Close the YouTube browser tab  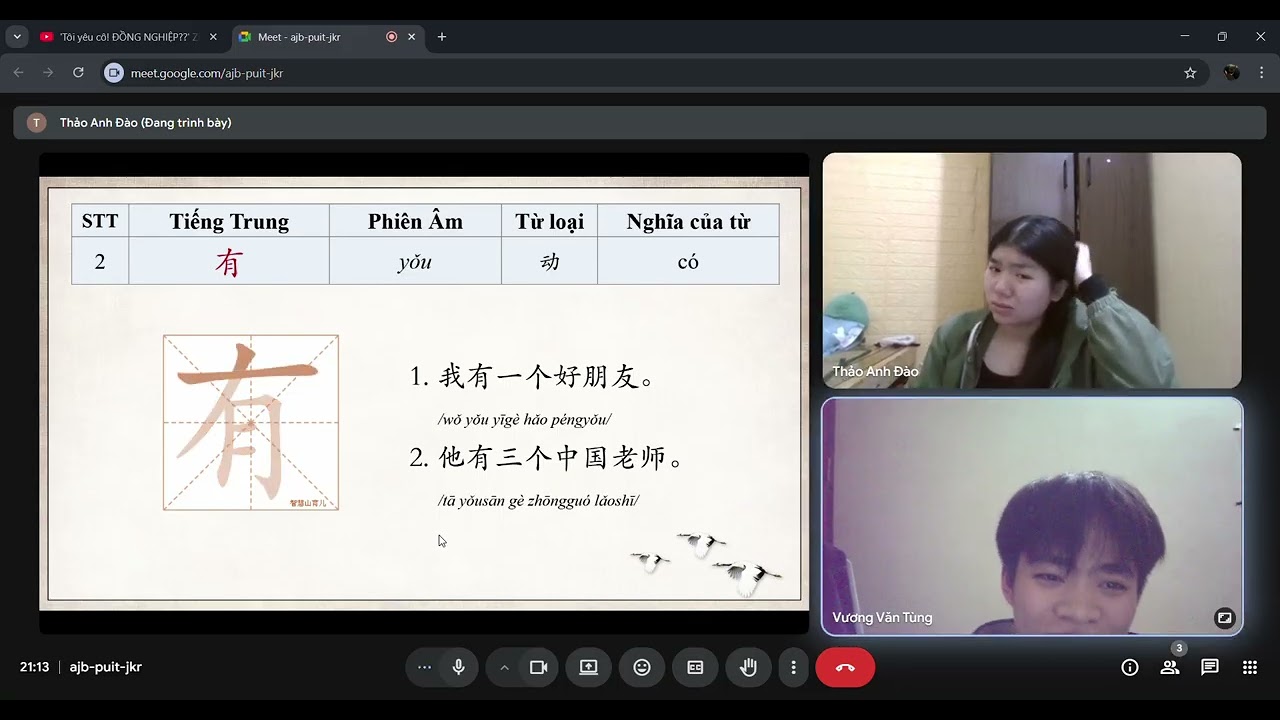pos(213,37)
